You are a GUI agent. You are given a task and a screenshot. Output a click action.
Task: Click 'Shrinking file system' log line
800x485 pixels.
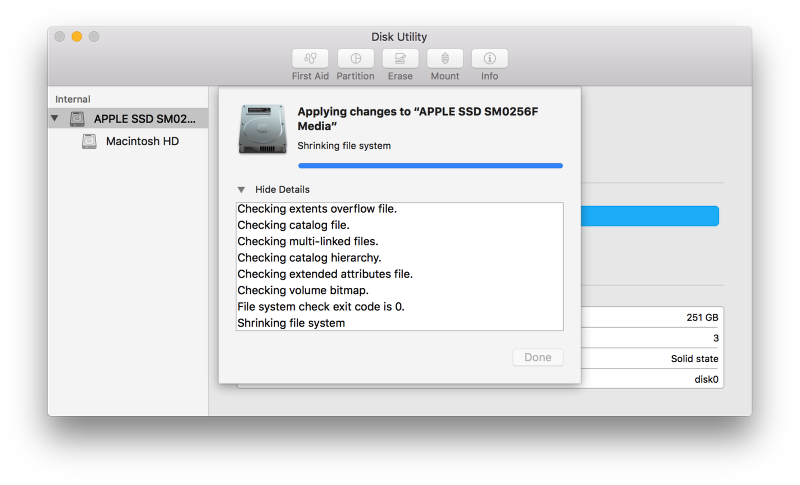coord(291,323)
